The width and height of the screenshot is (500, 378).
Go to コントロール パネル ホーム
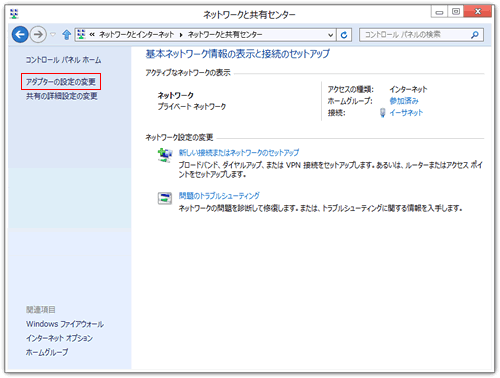(x=63, y=60)
